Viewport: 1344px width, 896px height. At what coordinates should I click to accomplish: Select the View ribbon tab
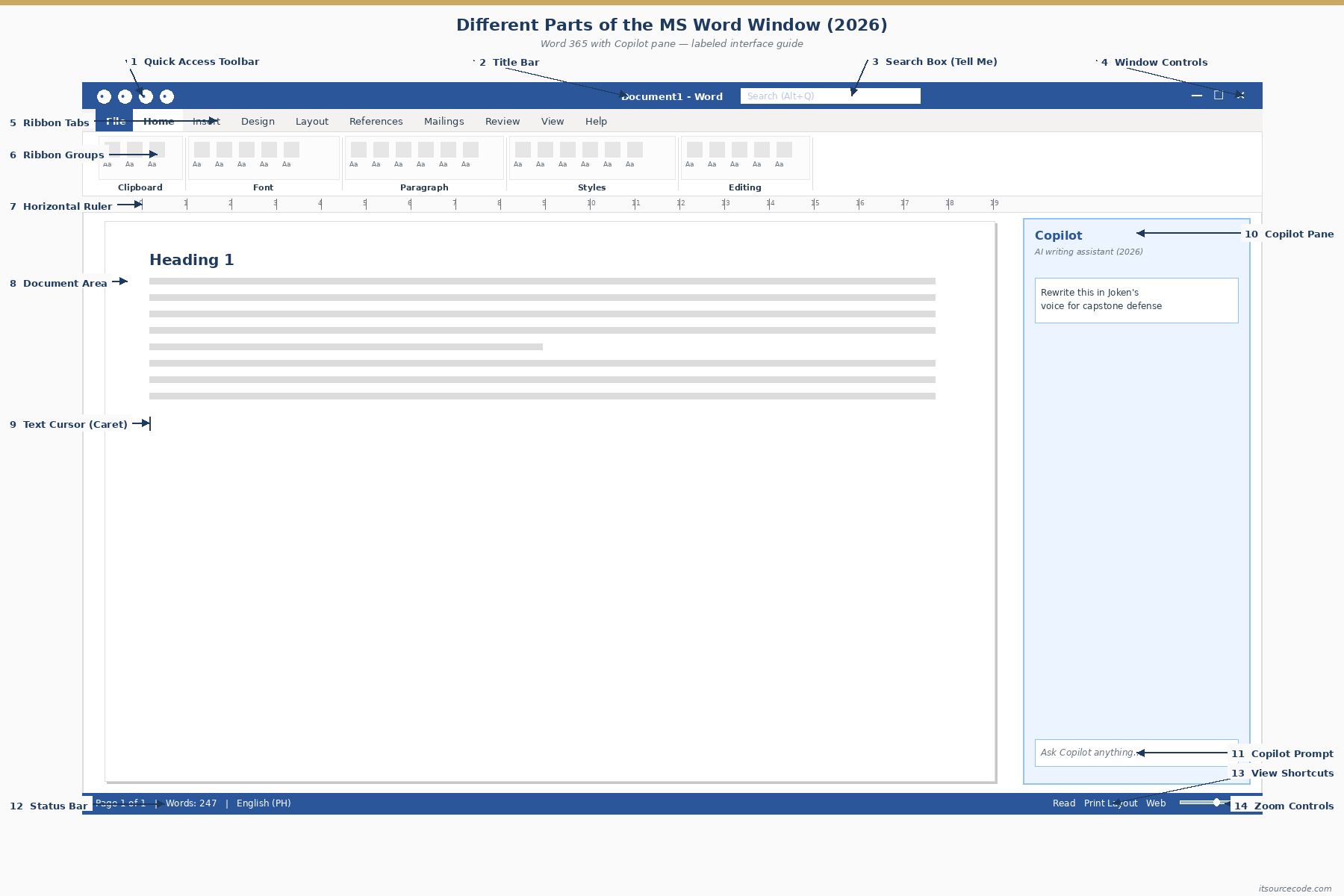[553, 121]
